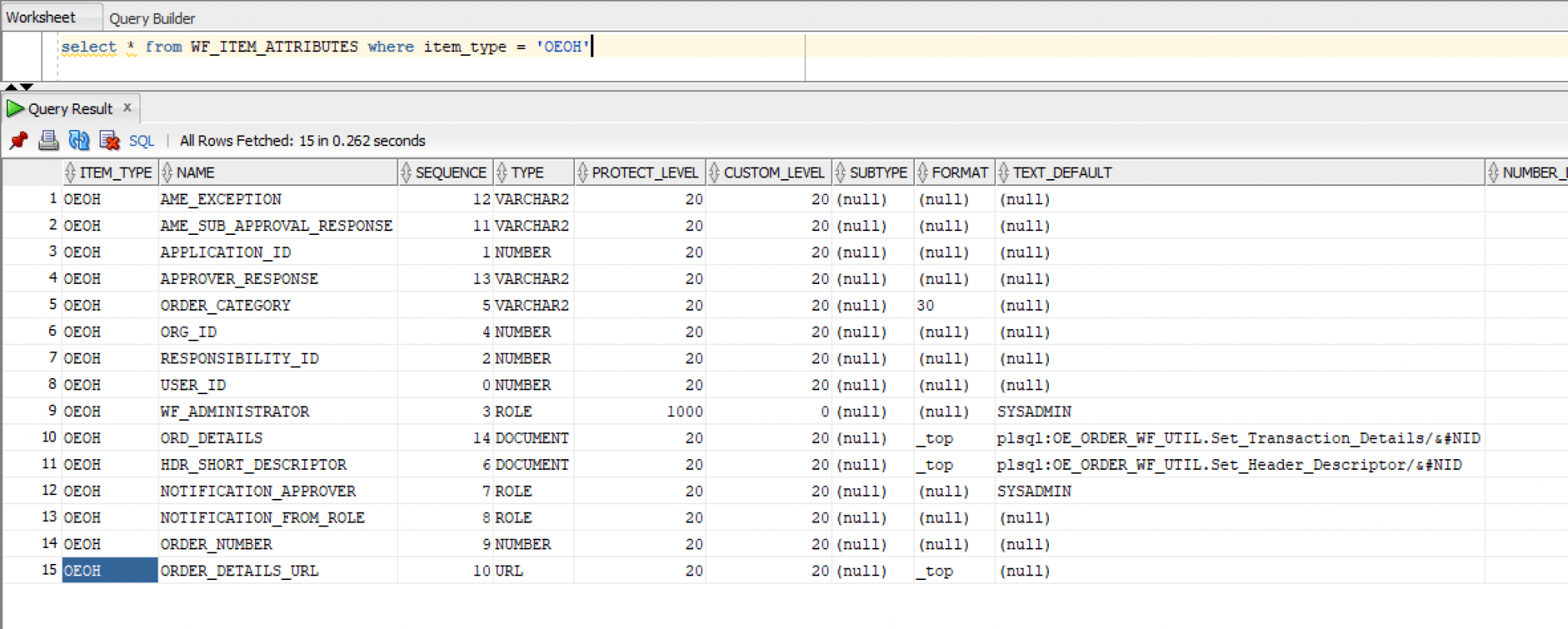Click the Set_Header_Descriptor text default cell
The height and width of the screenshot is (629, 1568).
(1240, 464)
